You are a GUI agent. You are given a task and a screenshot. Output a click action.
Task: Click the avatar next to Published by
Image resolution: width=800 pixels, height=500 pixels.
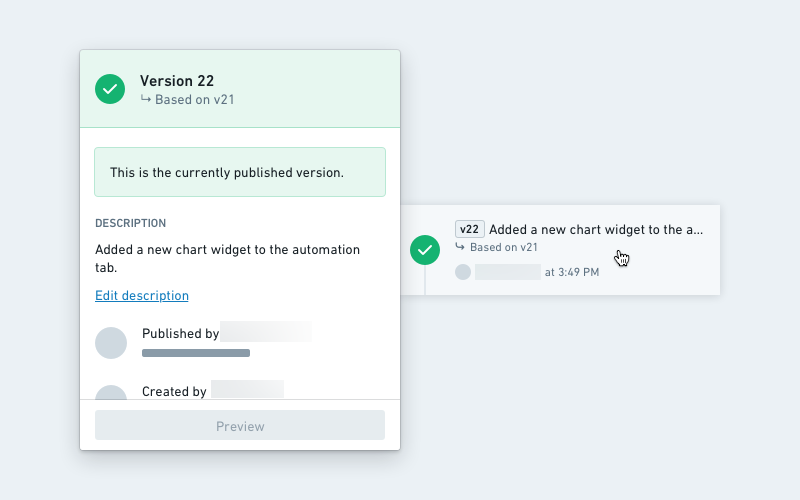click(111, 343)
